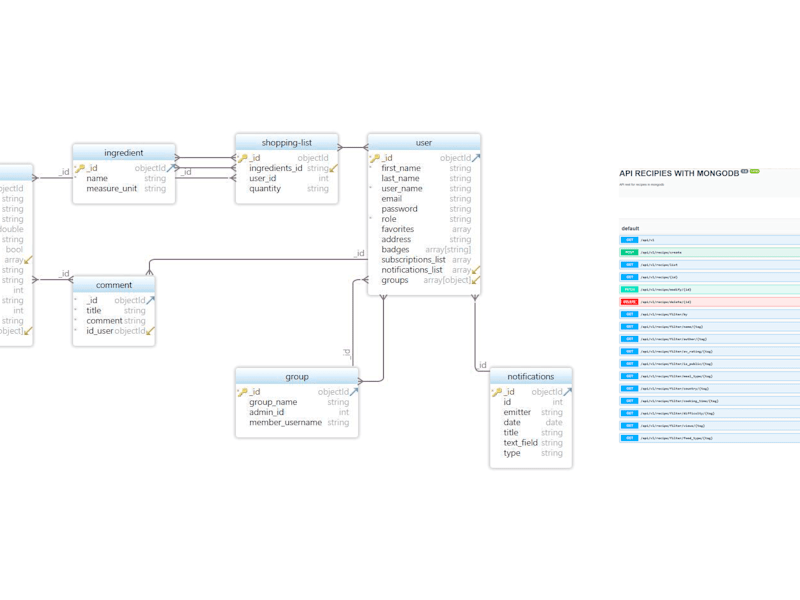
Task: Expand the GET filter by cooking_time endpoint
Action: [x=710, y=401]
